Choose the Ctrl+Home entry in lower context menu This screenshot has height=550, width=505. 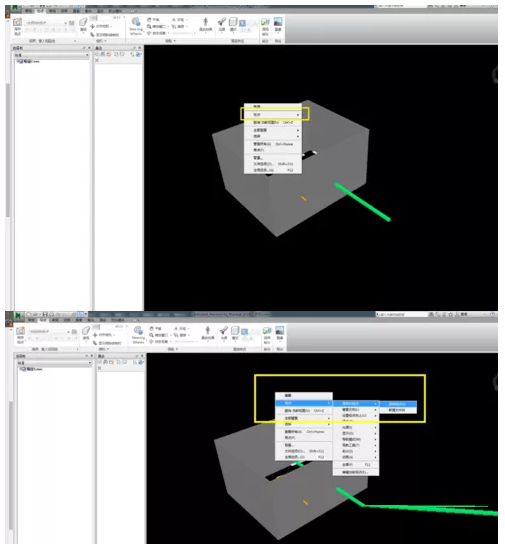click(304, 432)
